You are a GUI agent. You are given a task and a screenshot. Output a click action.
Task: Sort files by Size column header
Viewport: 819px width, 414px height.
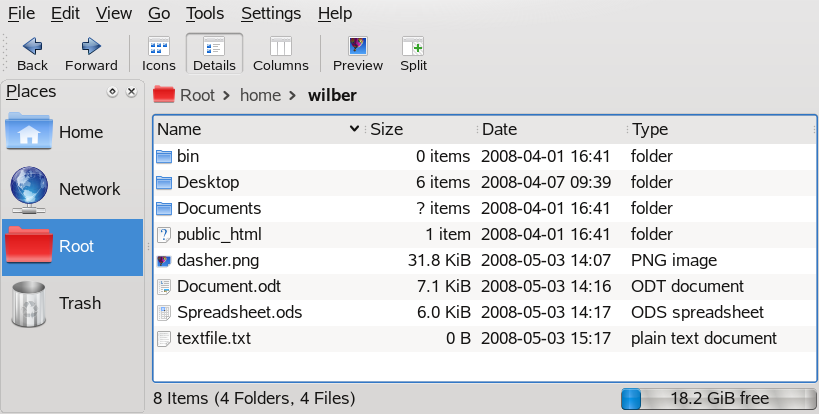387,129
